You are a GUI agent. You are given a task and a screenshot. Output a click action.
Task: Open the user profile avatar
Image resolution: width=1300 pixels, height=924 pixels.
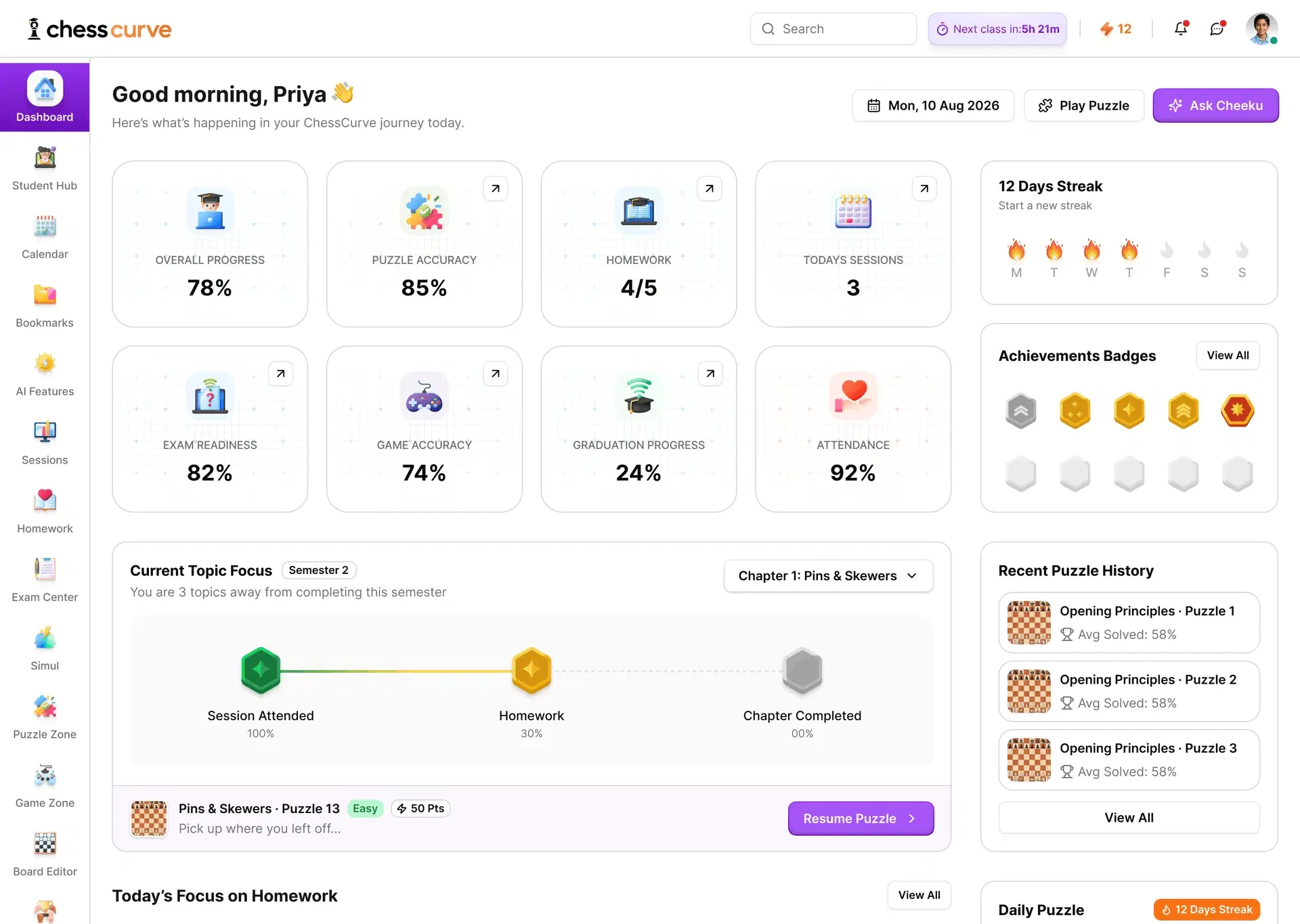[1261, 29]
